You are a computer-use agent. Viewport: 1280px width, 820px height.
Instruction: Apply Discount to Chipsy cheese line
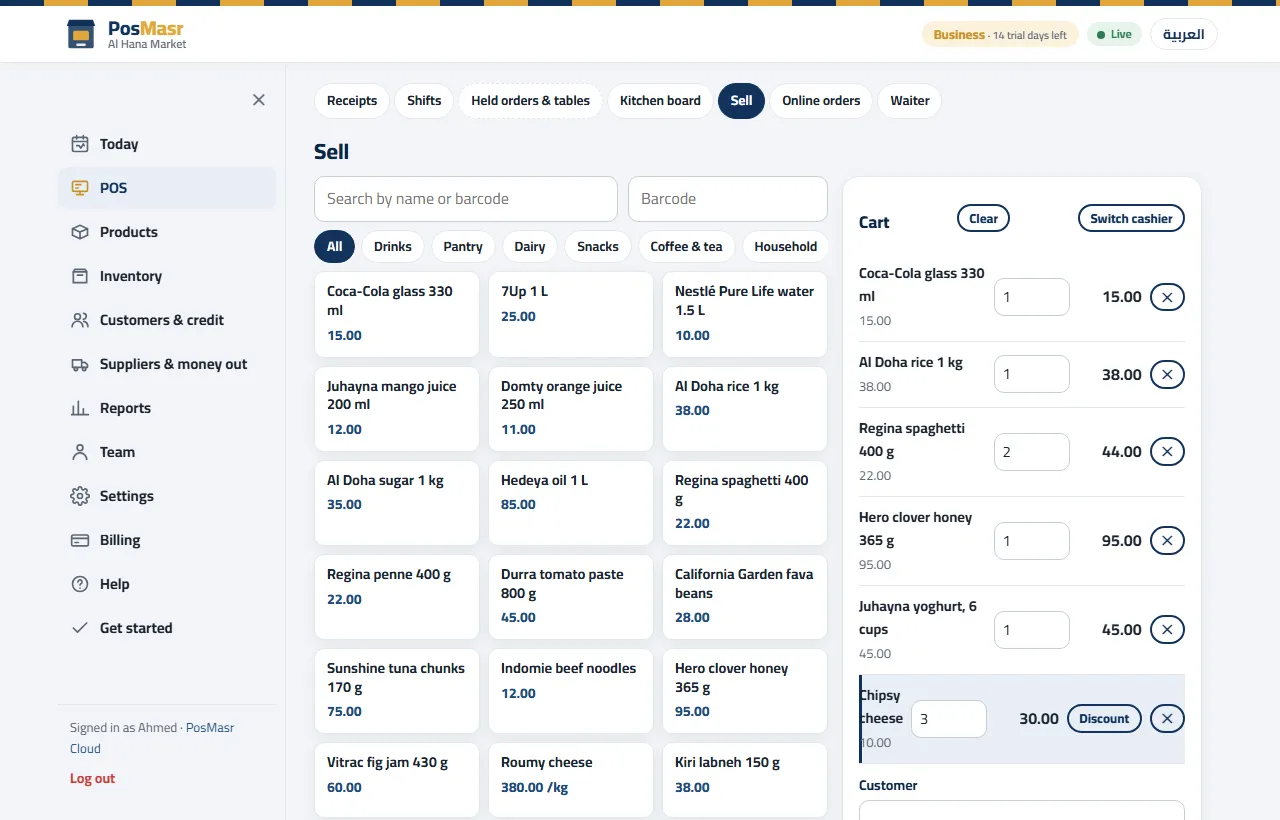1104,719
